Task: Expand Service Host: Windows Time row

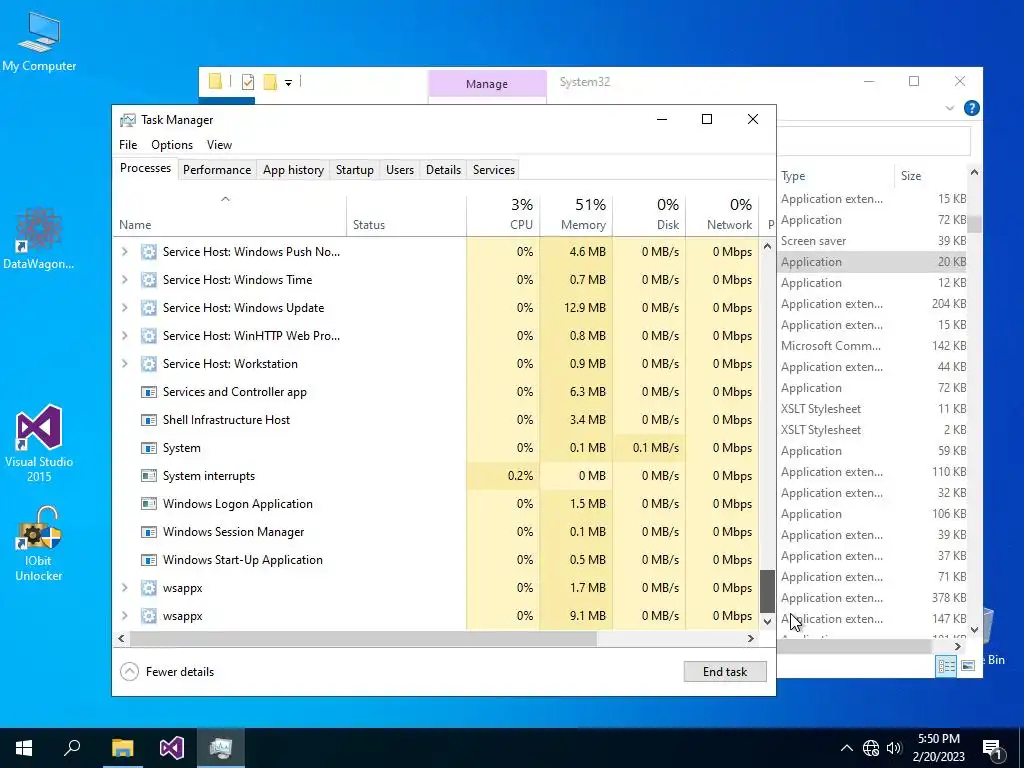Action: (x=125, y=280)
